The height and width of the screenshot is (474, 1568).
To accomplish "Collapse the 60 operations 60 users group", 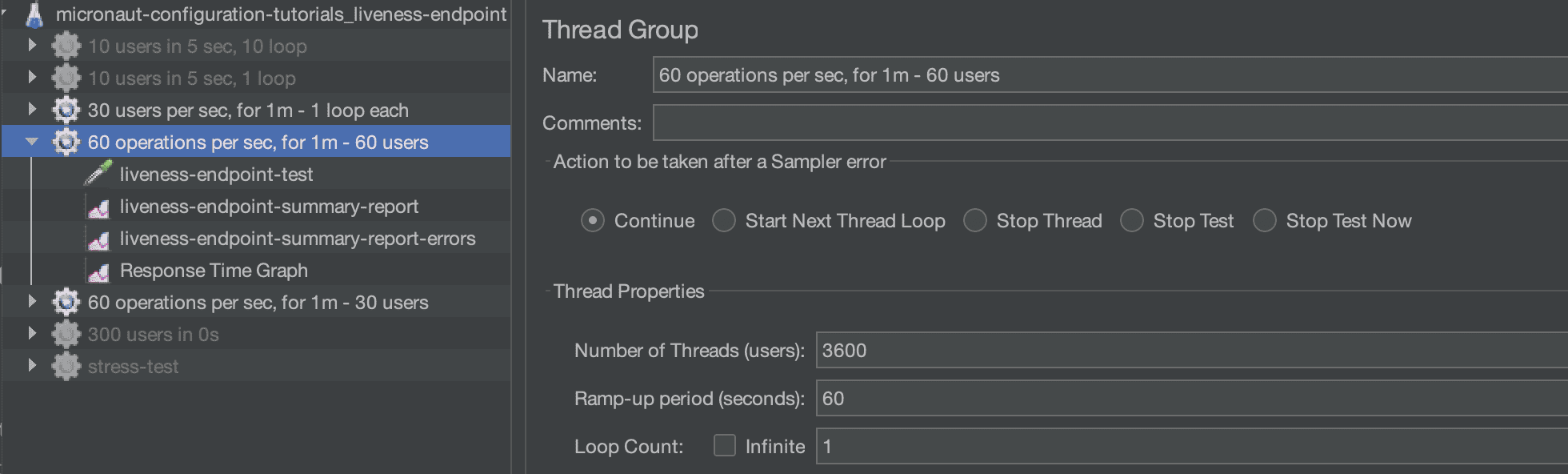I will click(x=32, y=142).
